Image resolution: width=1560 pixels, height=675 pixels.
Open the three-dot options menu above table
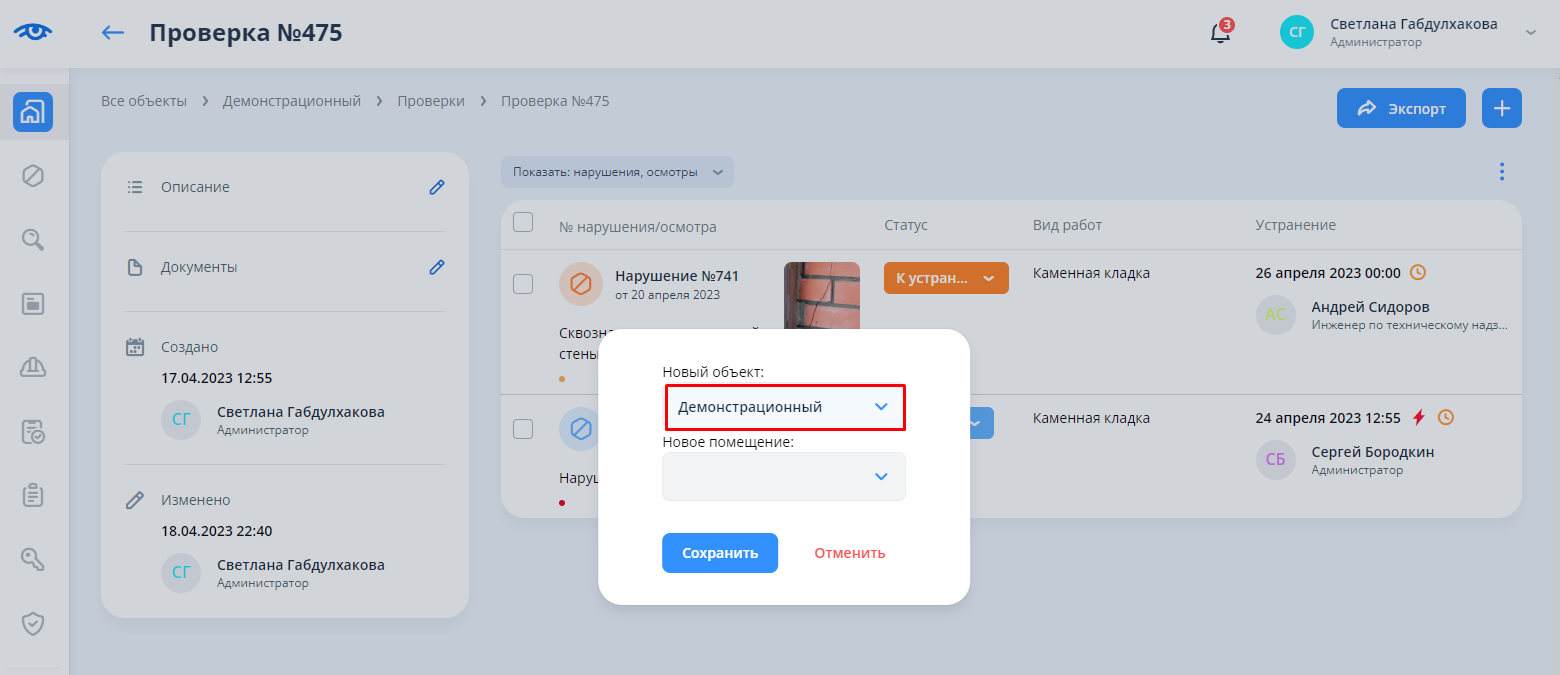1501,172
